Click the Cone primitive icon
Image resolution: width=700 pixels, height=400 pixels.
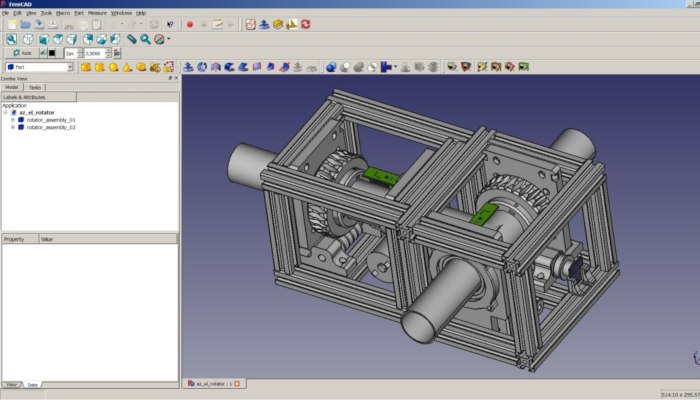128,67
